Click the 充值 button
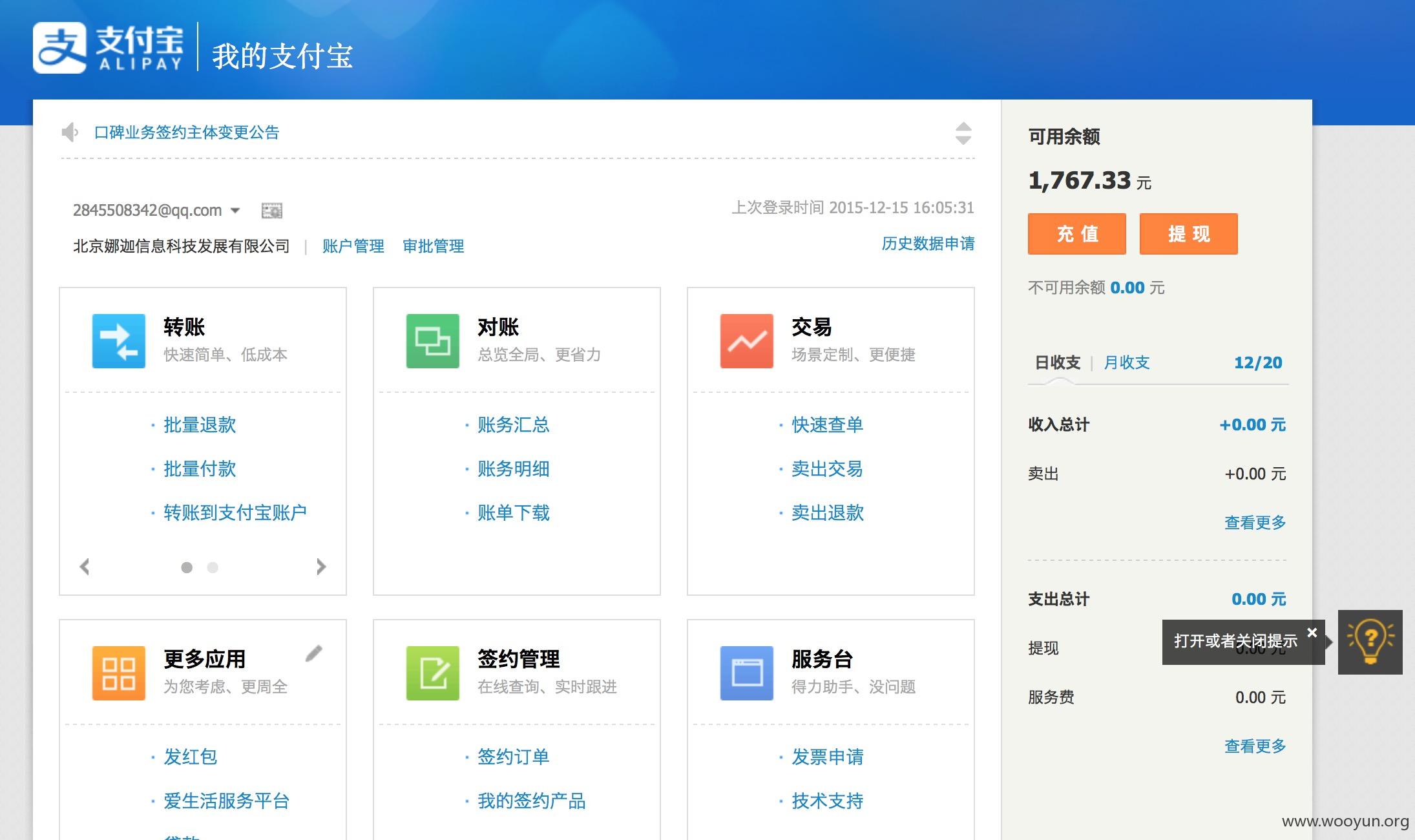This screenshot has height=840, width=1415. (x=1077, y=233)
